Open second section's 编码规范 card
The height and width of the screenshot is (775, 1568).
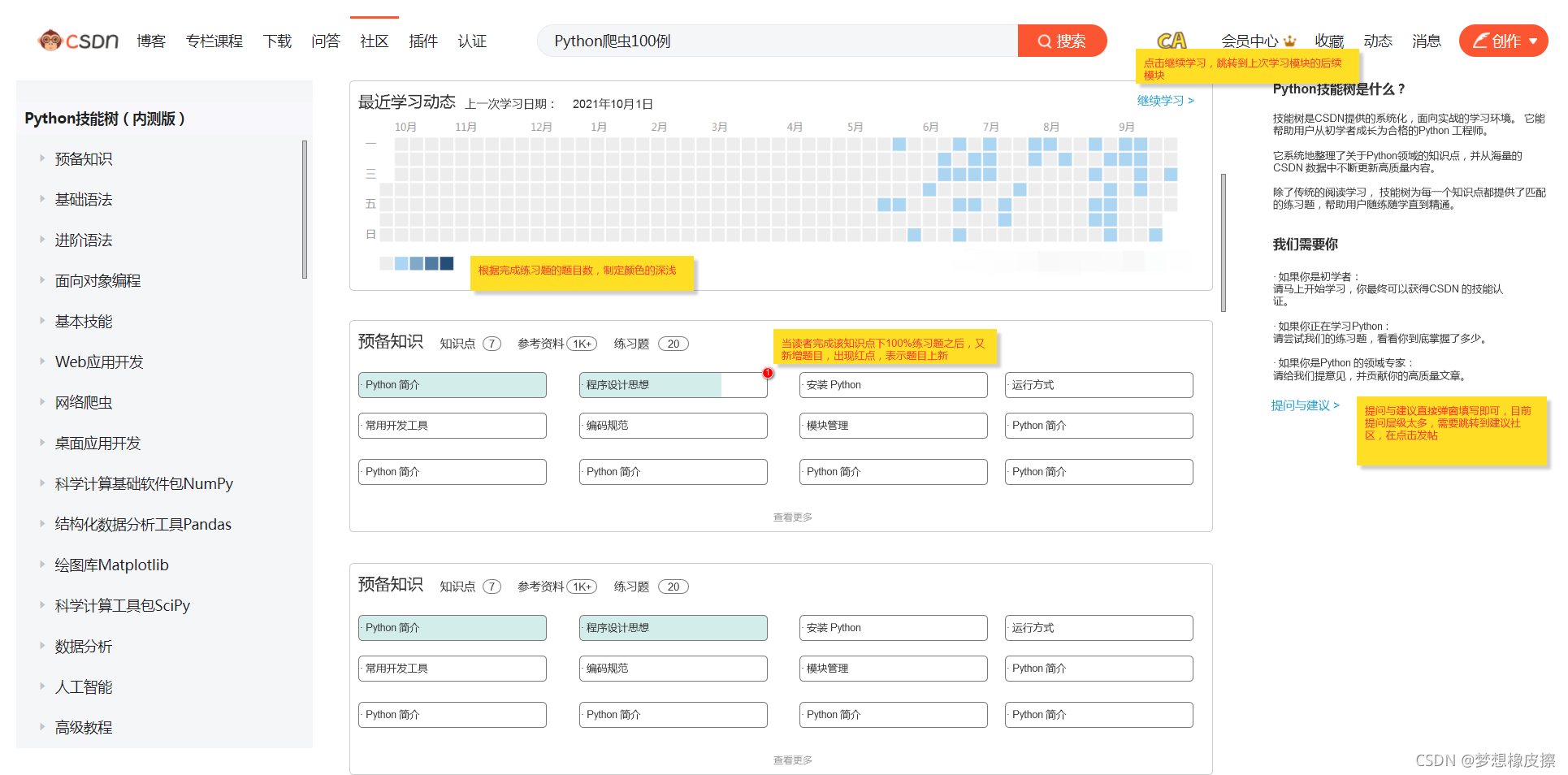674,669
